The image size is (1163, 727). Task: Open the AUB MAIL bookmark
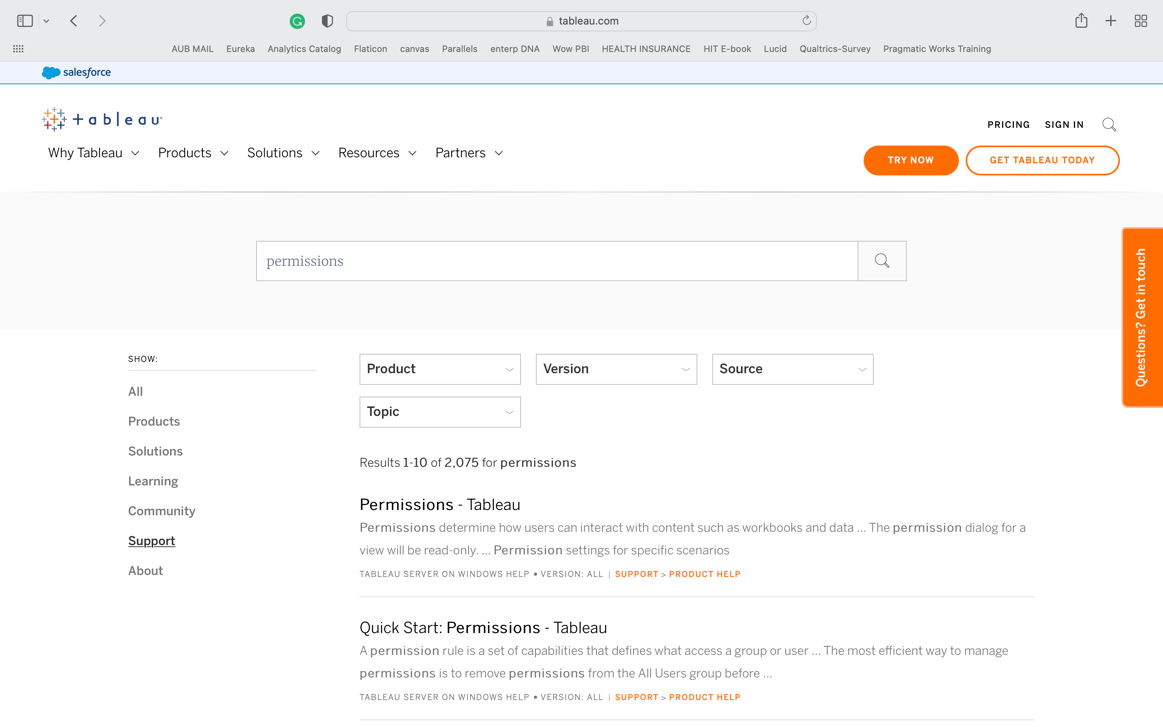click(192, 49)
